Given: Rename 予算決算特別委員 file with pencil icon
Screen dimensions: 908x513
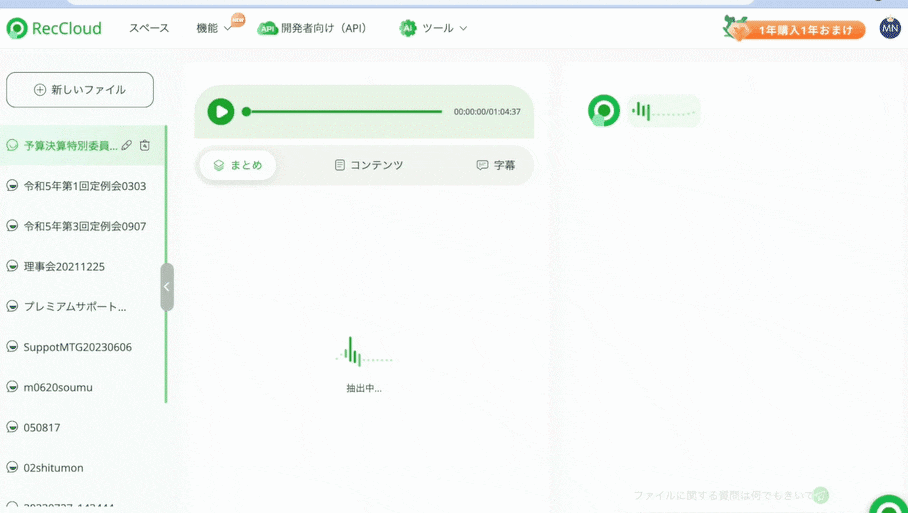Looking at the screenshot, I should pos(127,145).
